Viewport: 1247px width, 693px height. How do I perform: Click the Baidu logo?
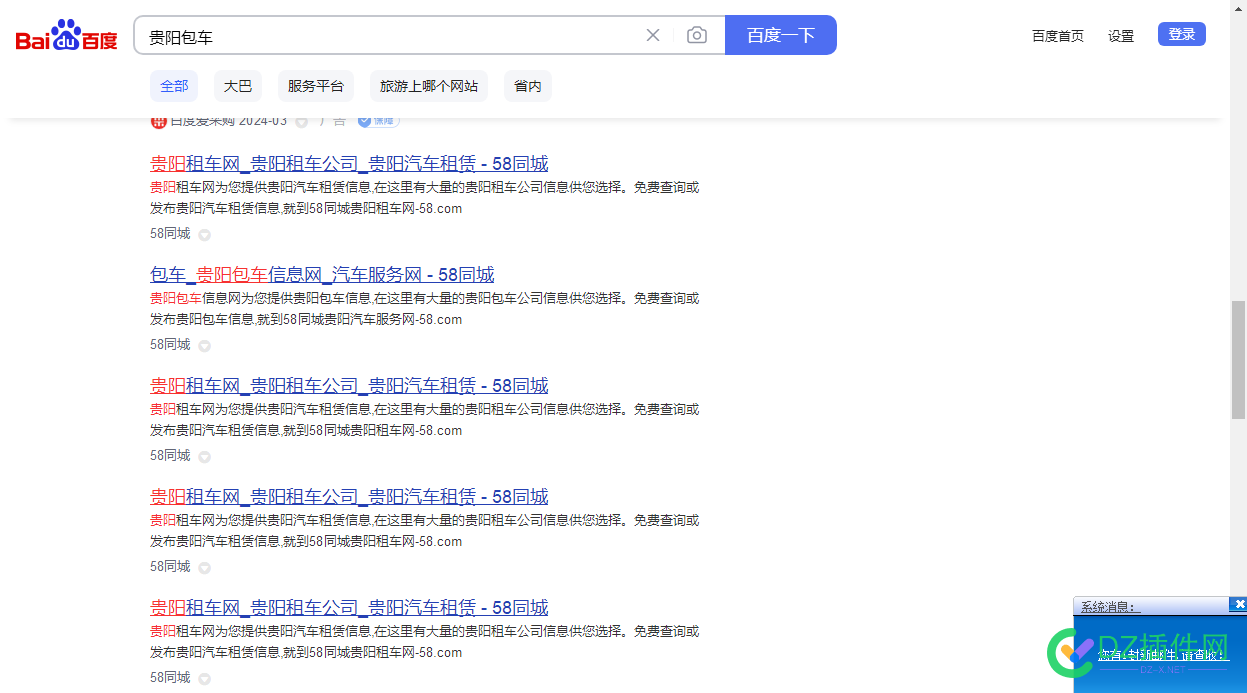coord(66,37)
